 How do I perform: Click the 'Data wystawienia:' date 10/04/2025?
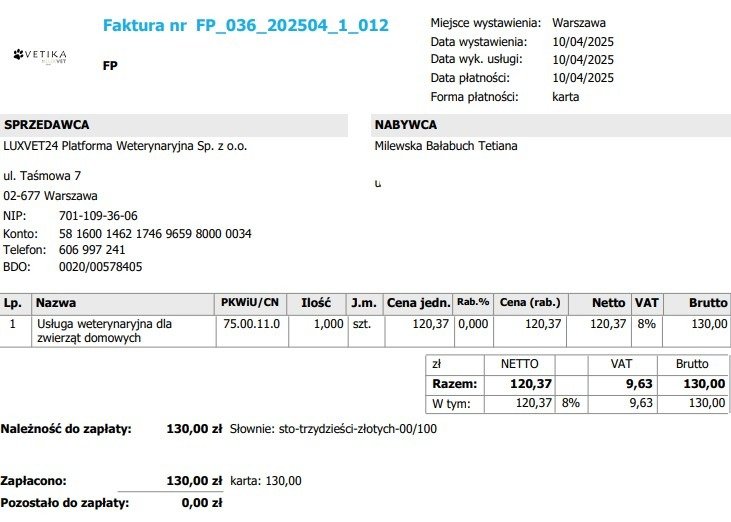583,42
